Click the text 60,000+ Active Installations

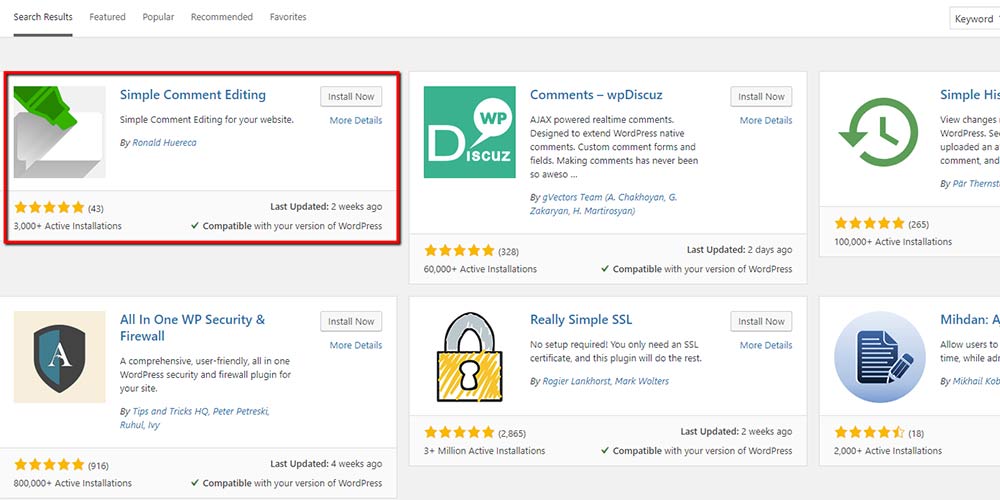(x=480, y=269)
